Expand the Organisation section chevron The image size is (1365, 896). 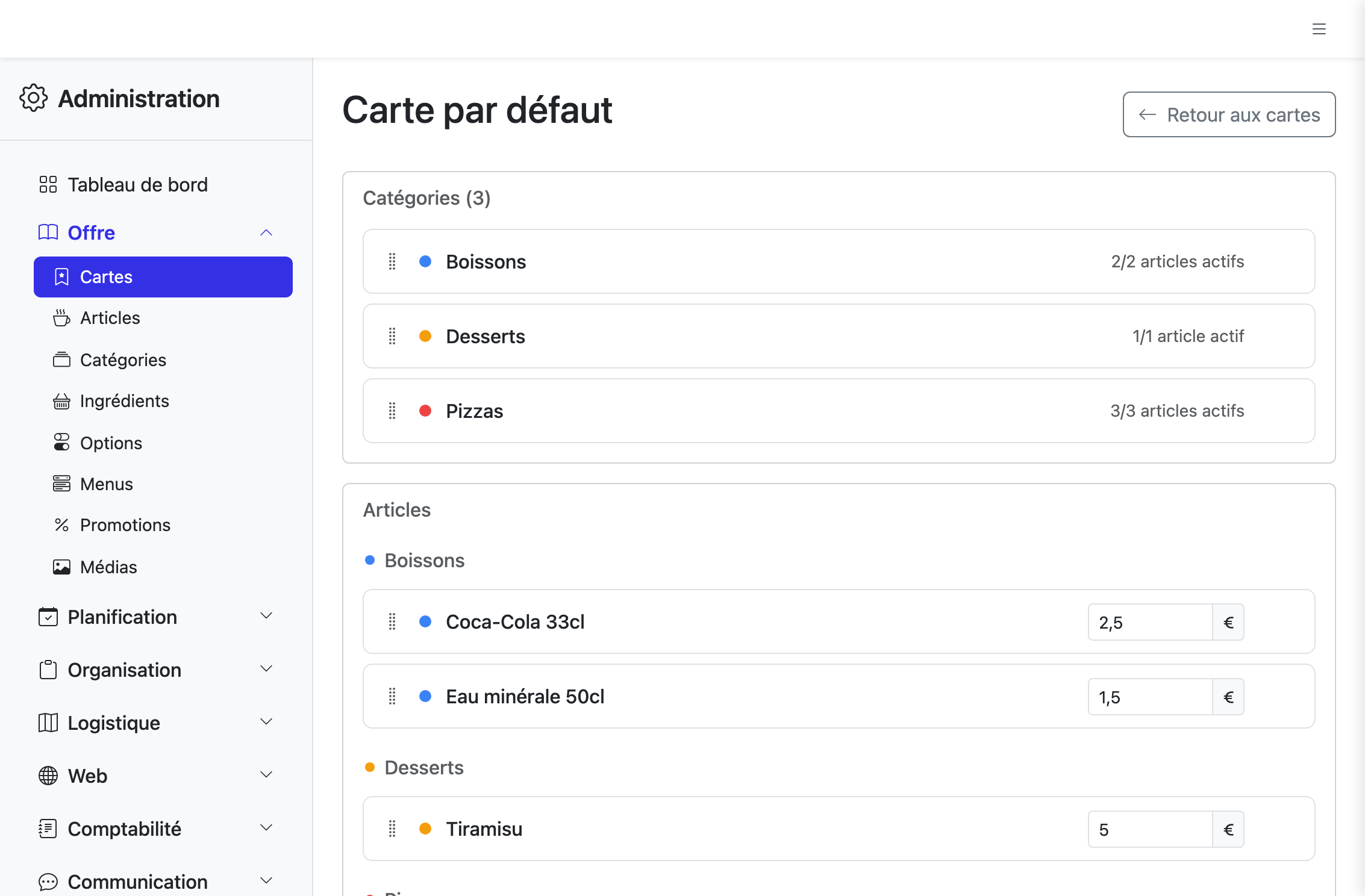pyautogui.click(x=266, y=668)
